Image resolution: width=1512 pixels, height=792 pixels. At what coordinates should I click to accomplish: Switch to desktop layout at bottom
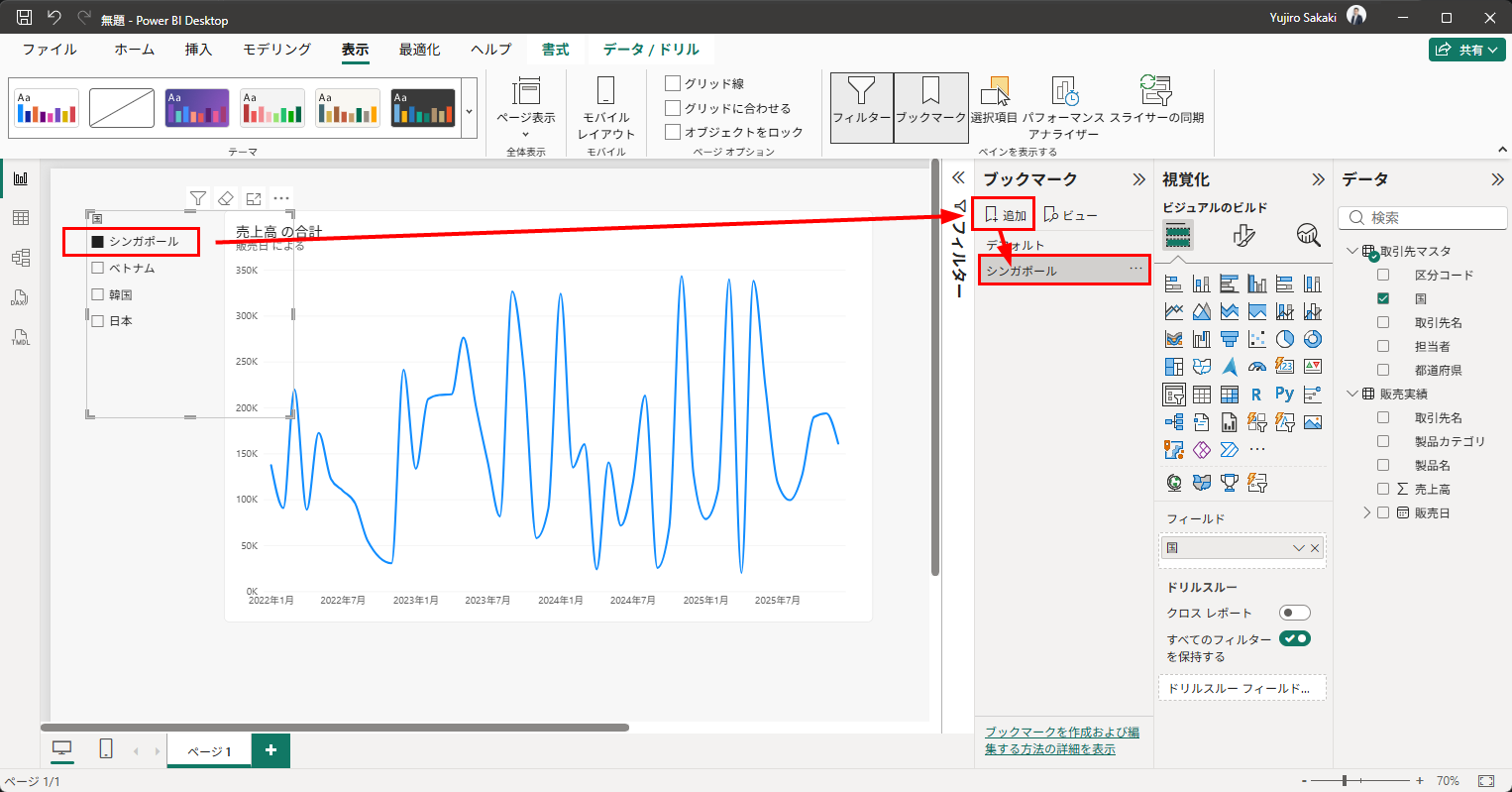[x=62, y=749]
